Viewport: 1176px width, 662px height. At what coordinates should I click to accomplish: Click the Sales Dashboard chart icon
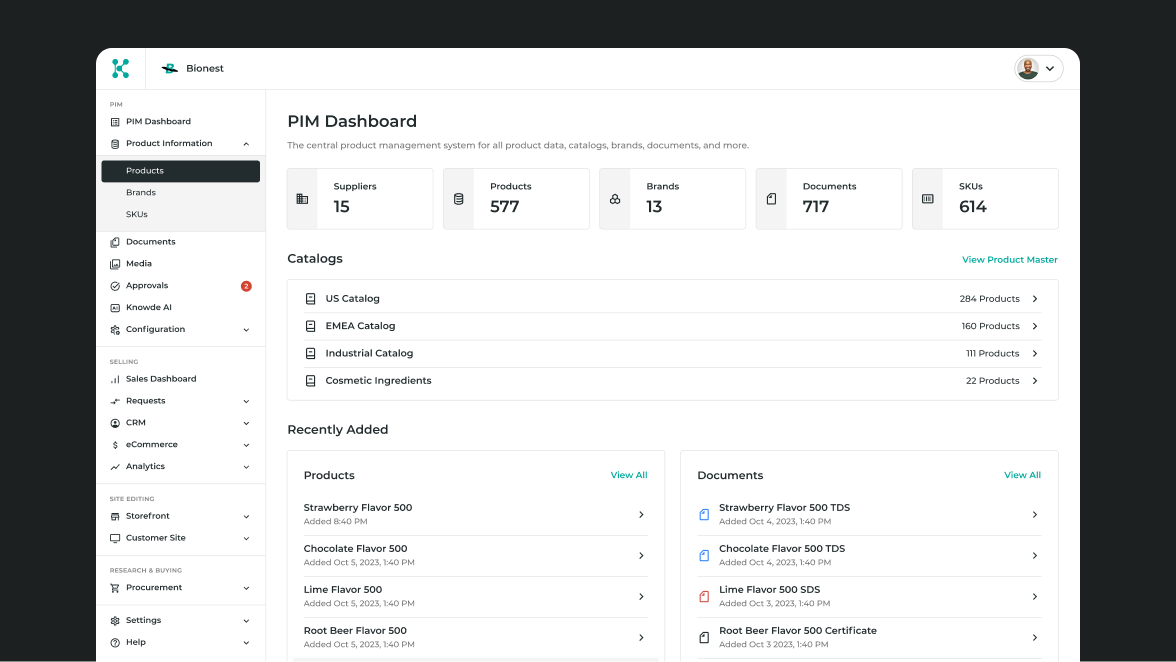click(x=115, y=379)
